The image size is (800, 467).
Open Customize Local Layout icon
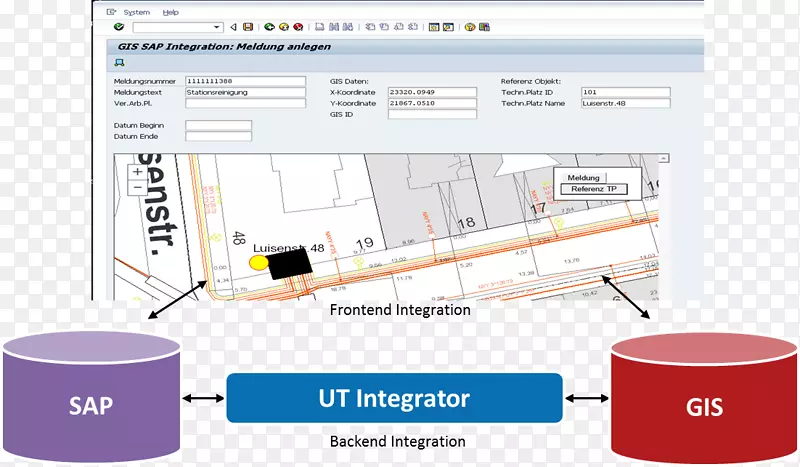pos(484,27)
